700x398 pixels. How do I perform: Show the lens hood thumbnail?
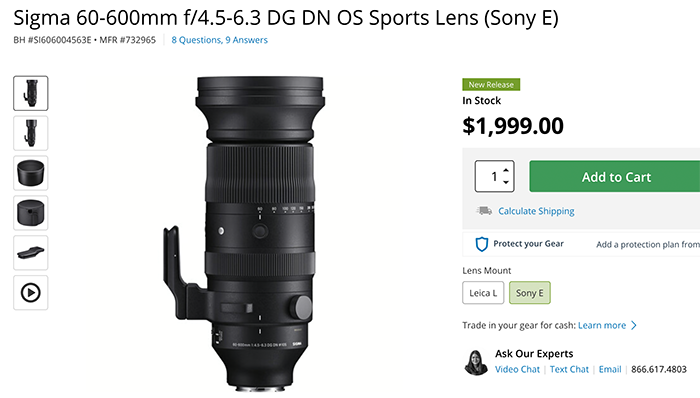(30, 173)
